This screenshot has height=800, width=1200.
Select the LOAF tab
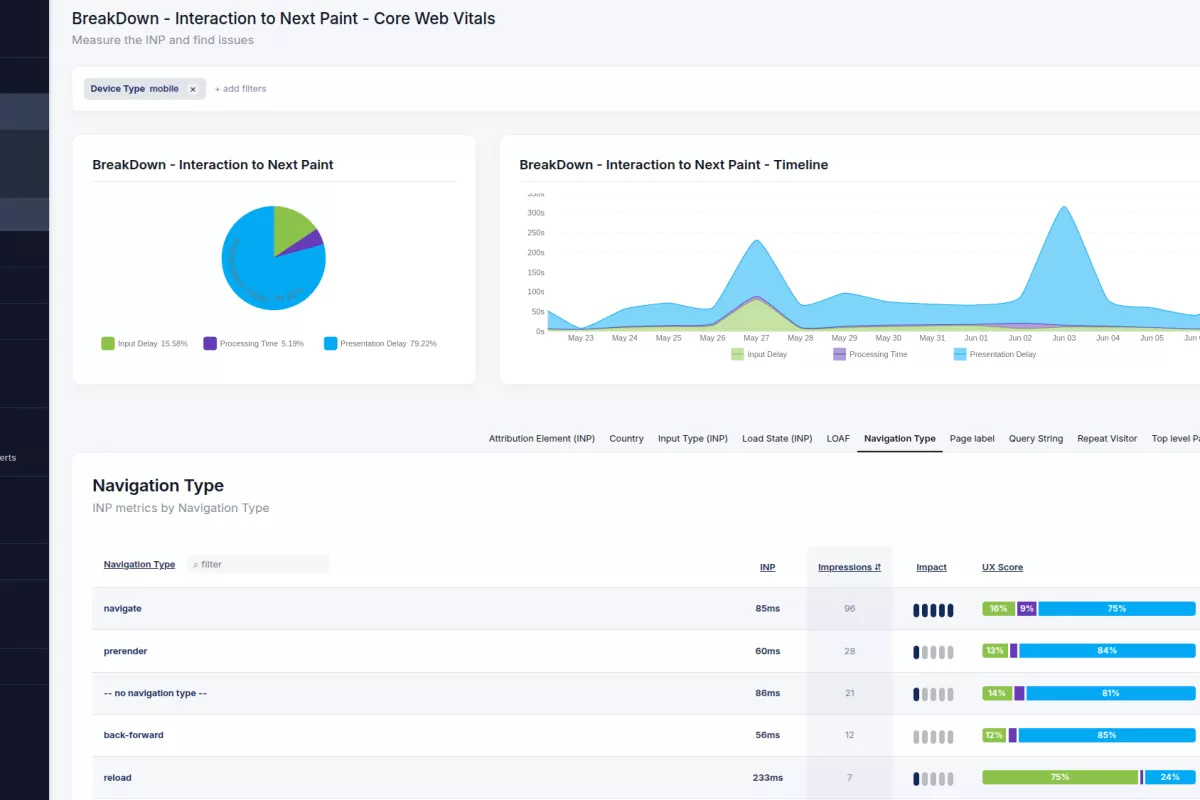[838, 438]
